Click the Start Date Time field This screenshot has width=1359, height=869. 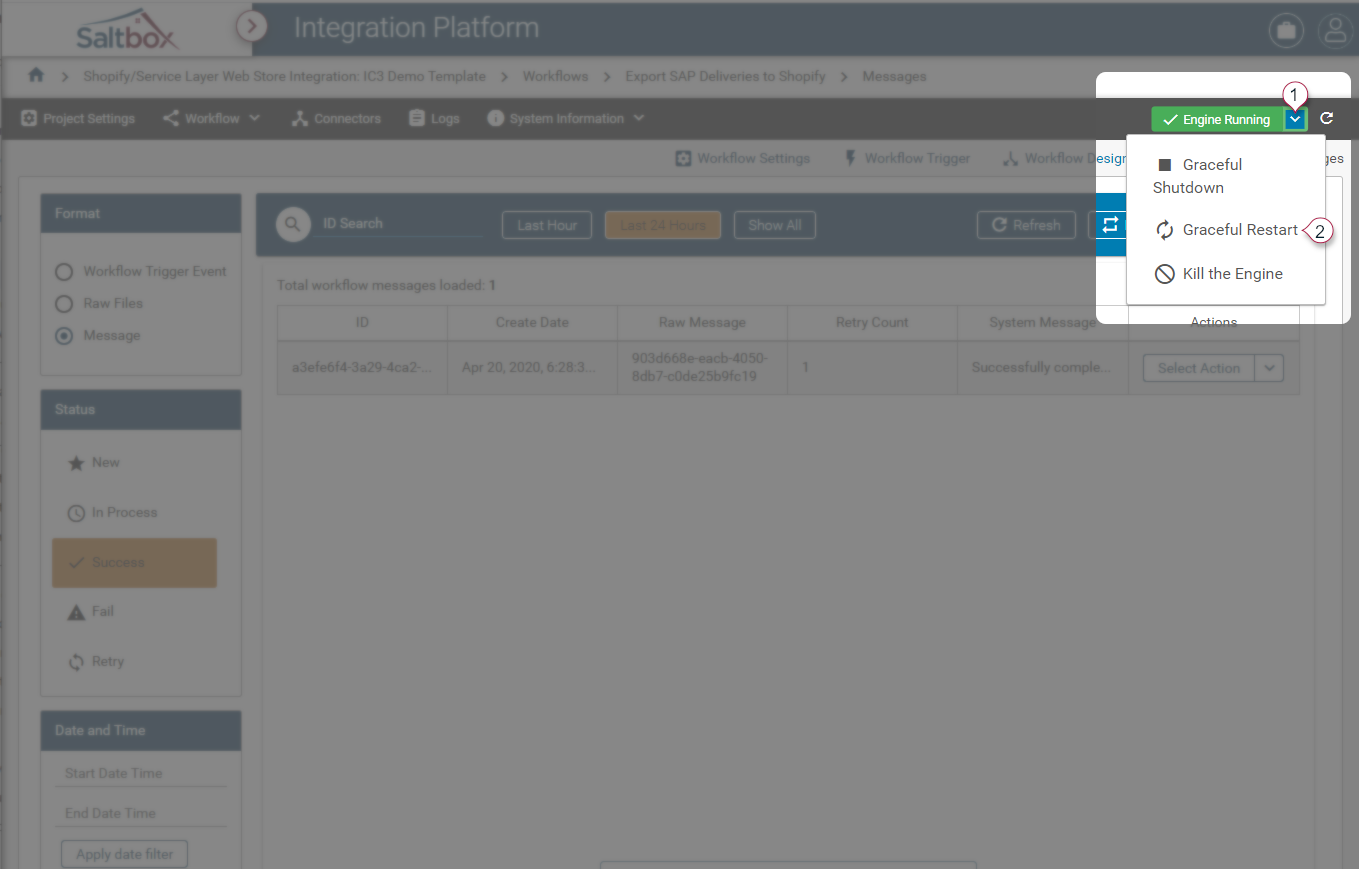(x=140, y=773)
